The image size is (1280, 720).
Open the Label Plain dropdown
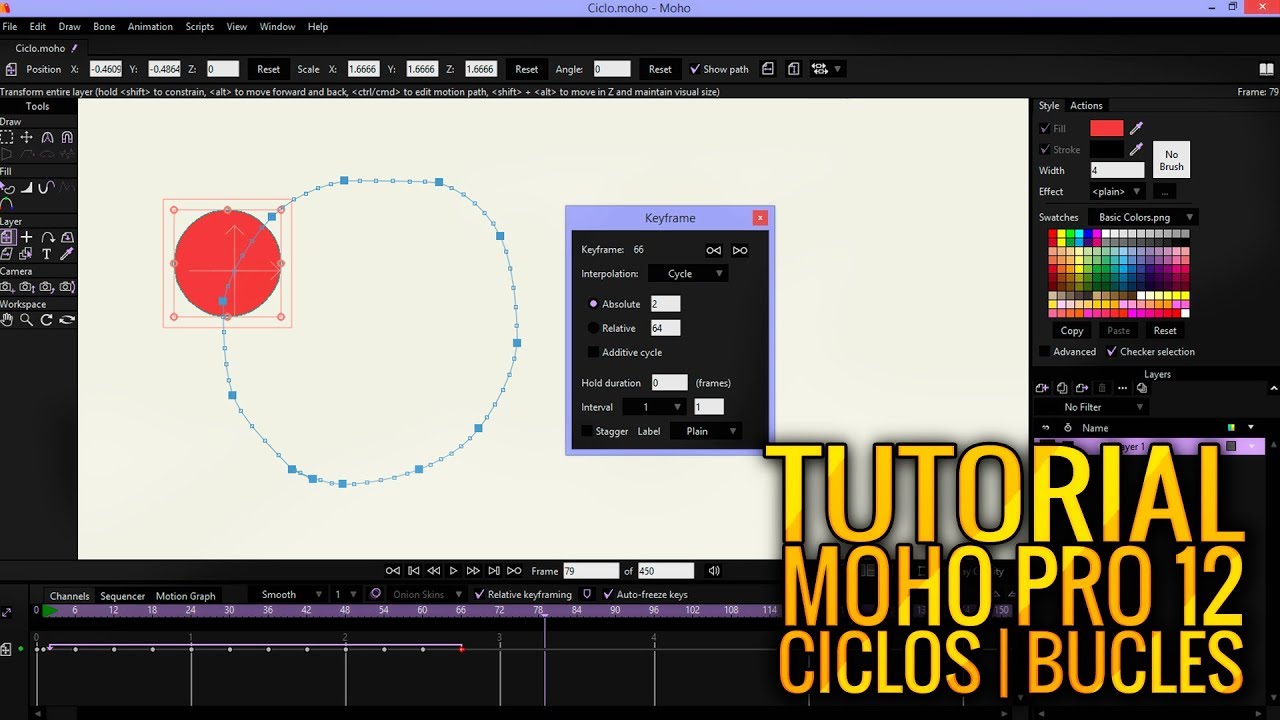[x=706, y=431]
